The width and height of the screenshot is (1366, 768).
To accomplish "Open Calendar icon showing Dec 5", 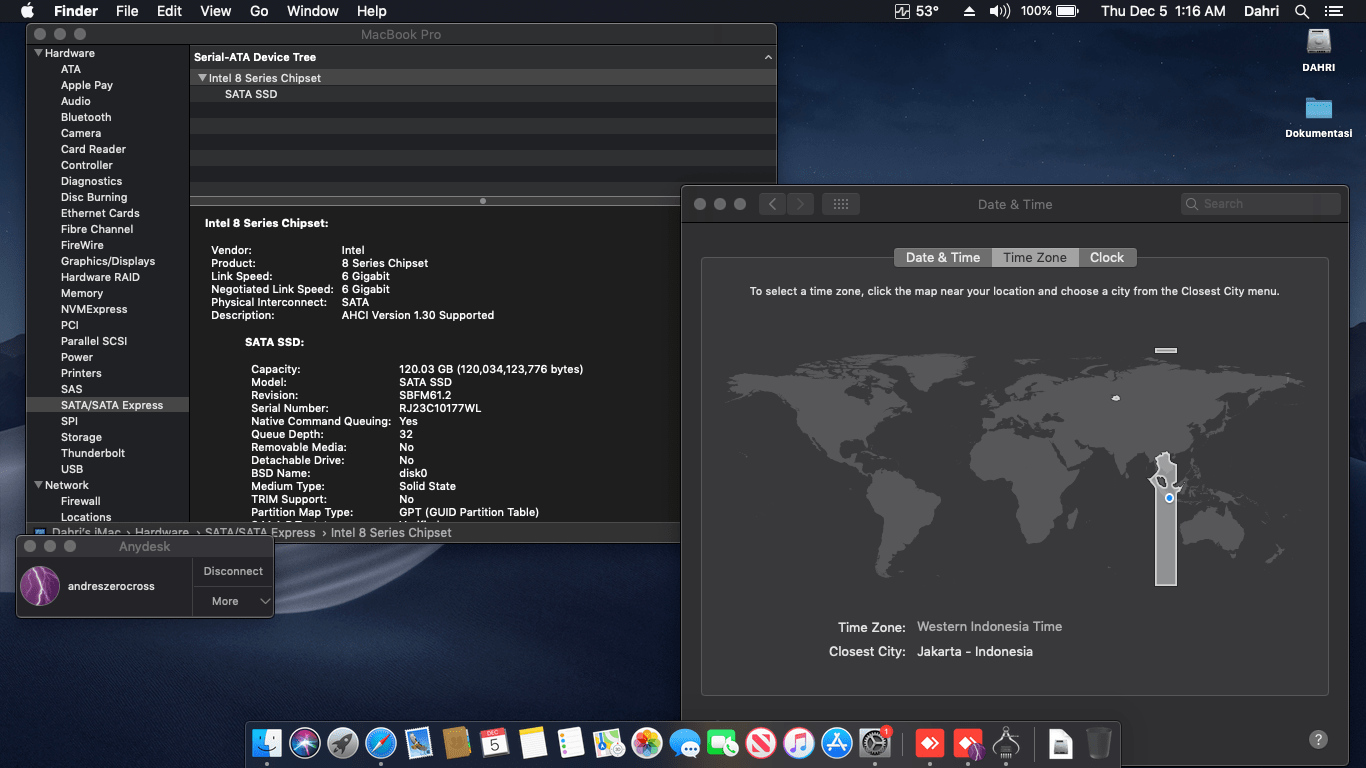I will click(495, 743).
